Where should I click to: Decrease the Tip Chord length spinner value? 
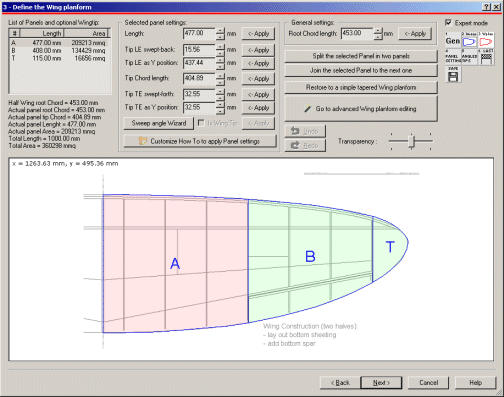[x=220, y=82]
